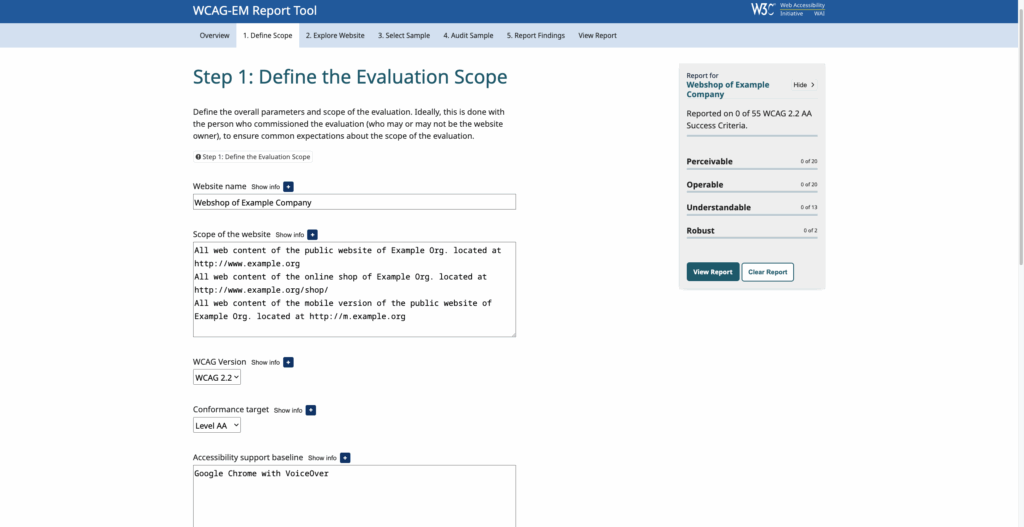
Task: Click the Understandable progress bar
Action: tap(752, 215)
